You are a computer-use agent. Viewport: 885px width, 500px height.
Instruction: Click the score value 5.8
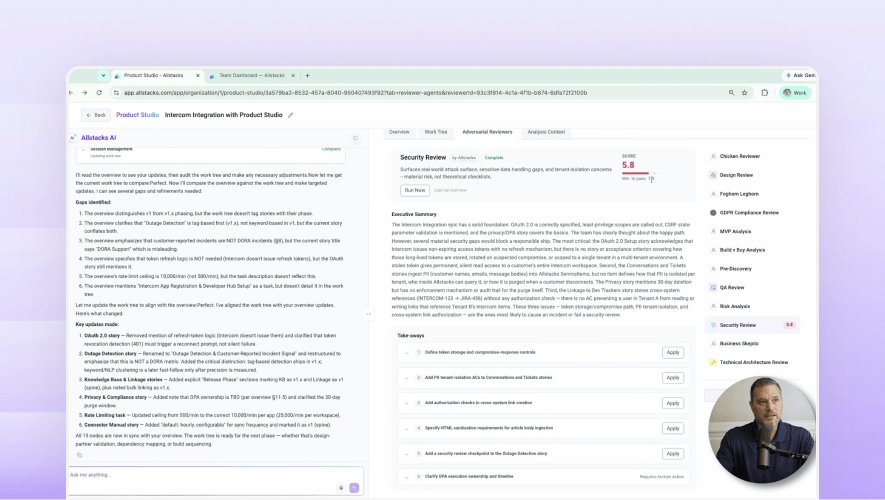pos(628,165)
